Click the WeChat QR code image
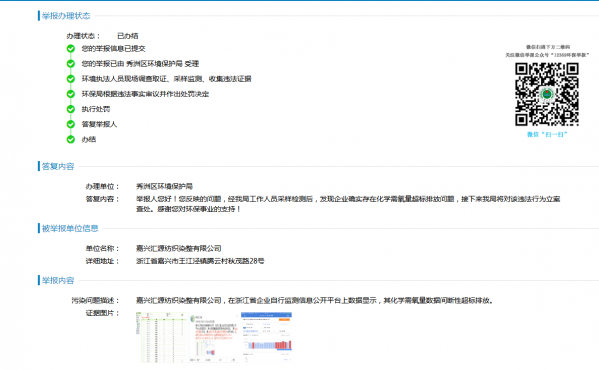Image resolution: width=599 pixels, height=370 pixels. click(x=547, y=94)
